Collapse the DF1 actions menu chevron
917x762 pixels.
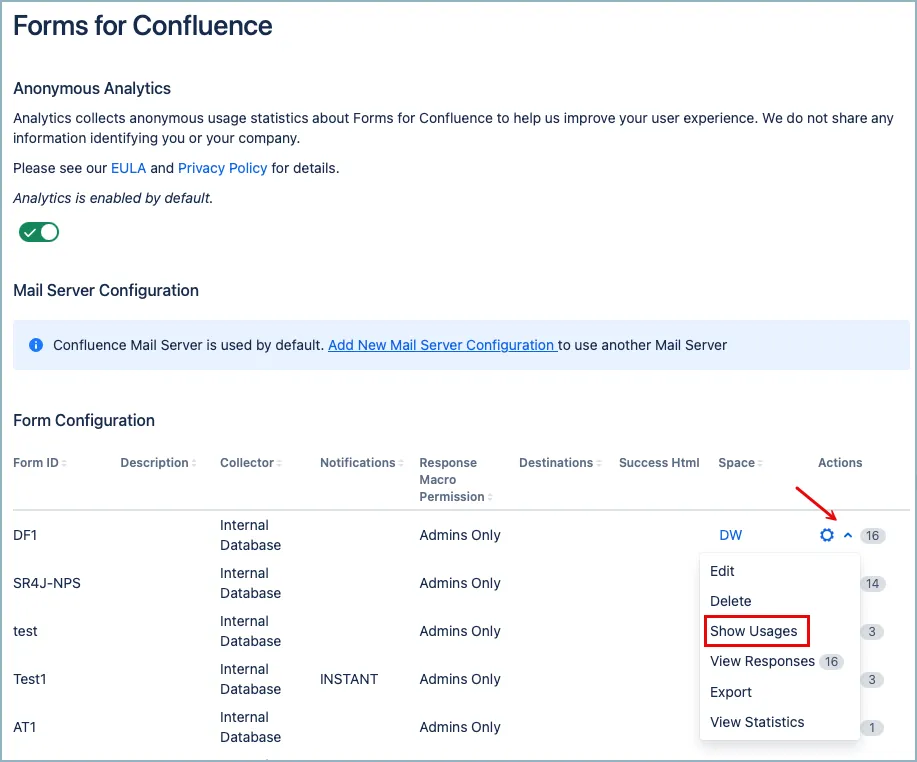(x=848, y=535)
